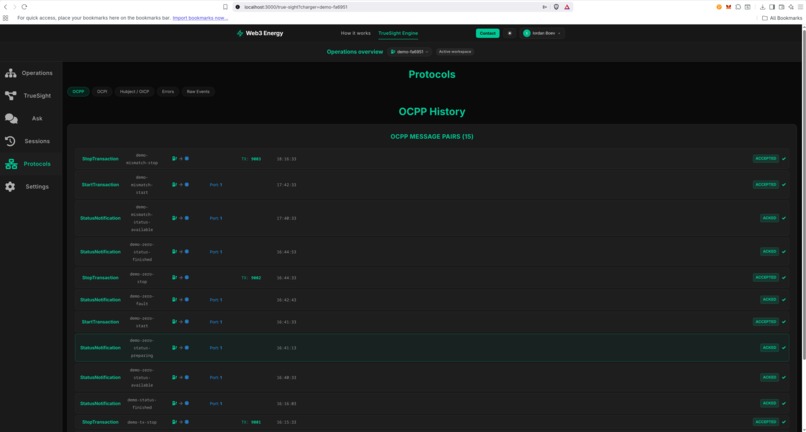806x432 pixels.
Task: Click the demo-zero-status-available message ID
Action: point(142,377)
